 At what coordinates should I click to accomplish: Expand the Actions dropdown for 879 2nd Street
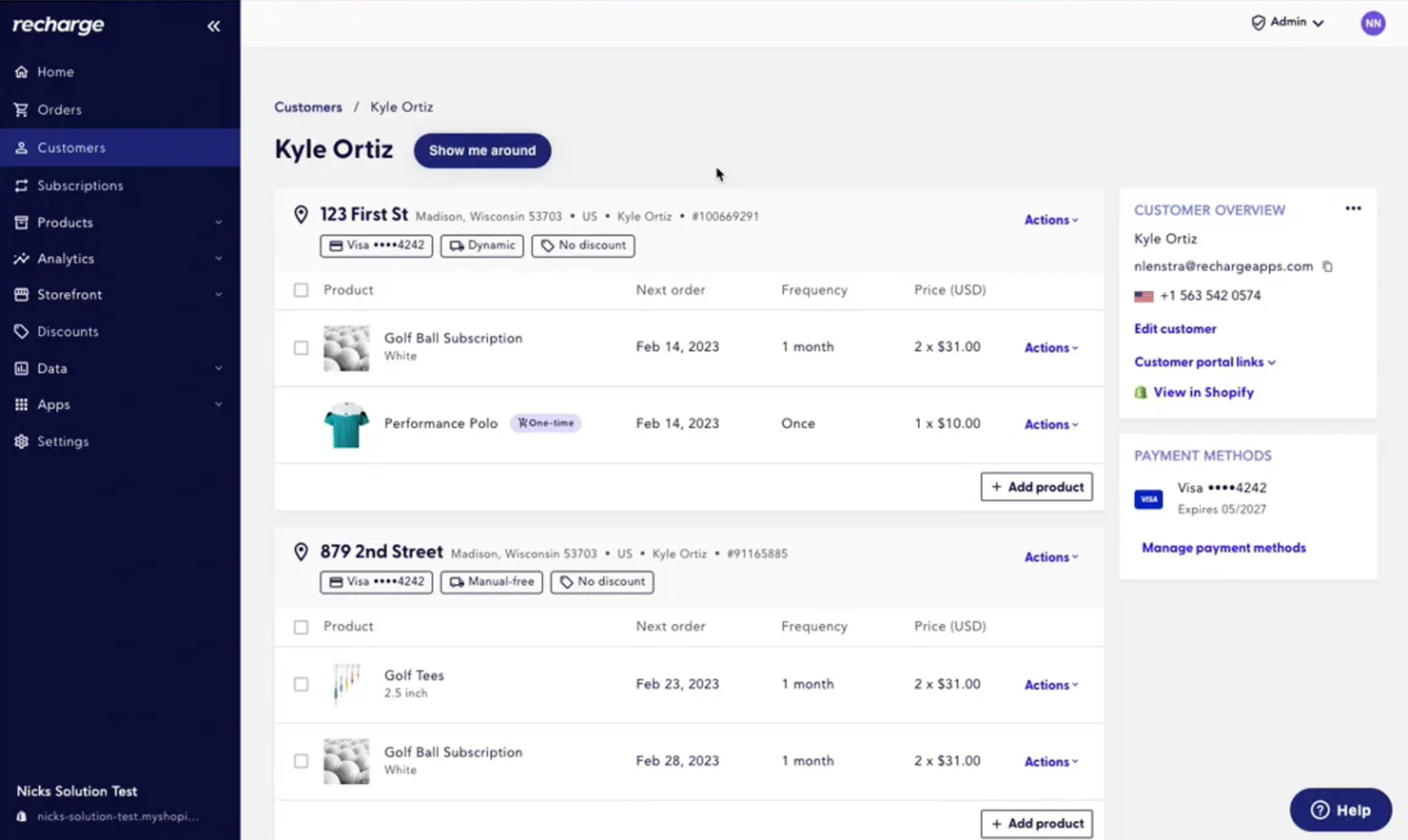pos(1049,557)
